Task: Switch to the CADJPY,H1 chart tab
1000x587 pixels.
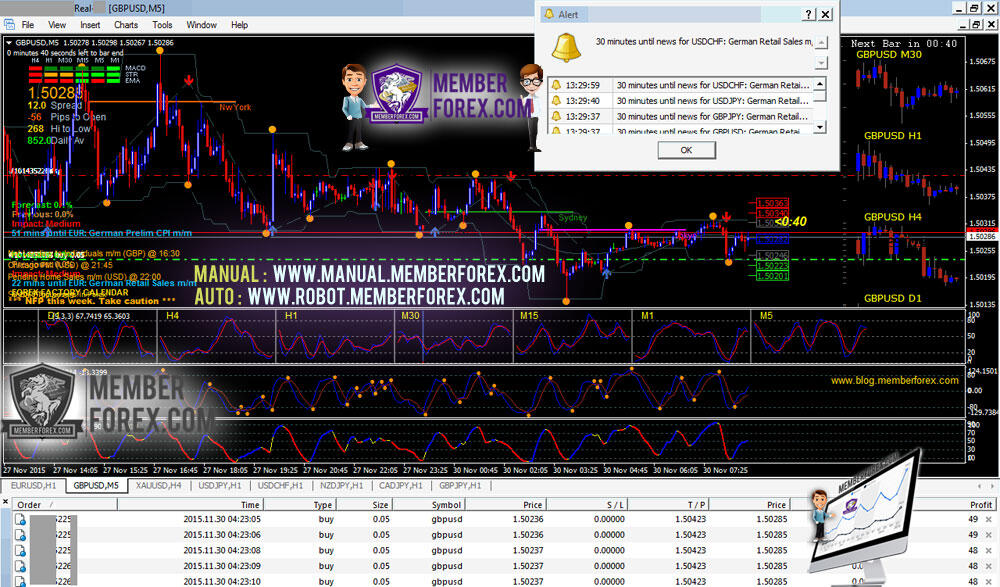Action: pyautogui.click(x=401, y=486)
